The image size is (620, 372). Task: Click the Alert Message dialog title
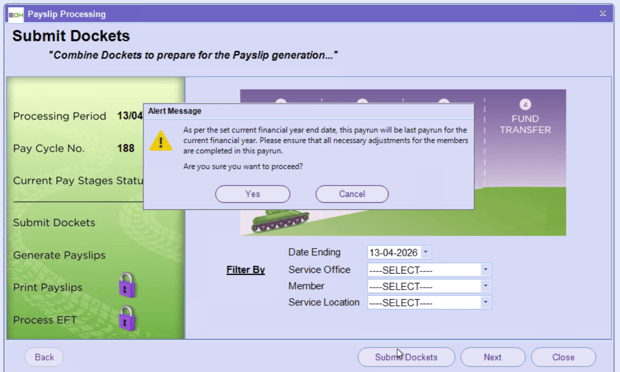tap(175, 111)
